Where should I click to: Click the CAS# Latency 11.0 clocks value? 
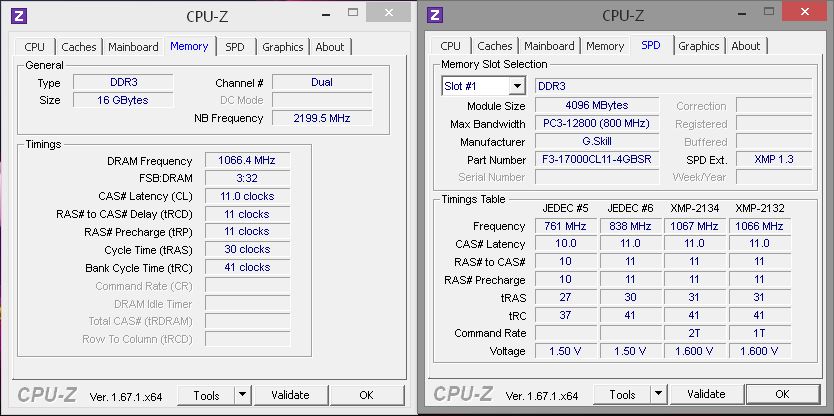click(x=248, y=196)
